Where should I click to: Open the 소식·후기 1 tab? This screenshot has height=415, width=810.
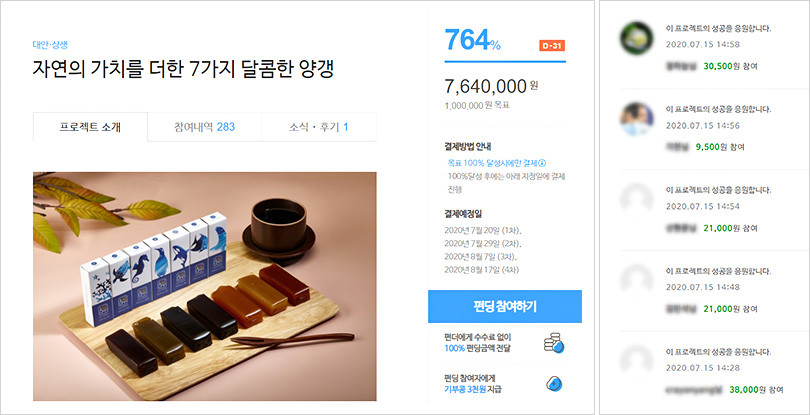[319, 127]
